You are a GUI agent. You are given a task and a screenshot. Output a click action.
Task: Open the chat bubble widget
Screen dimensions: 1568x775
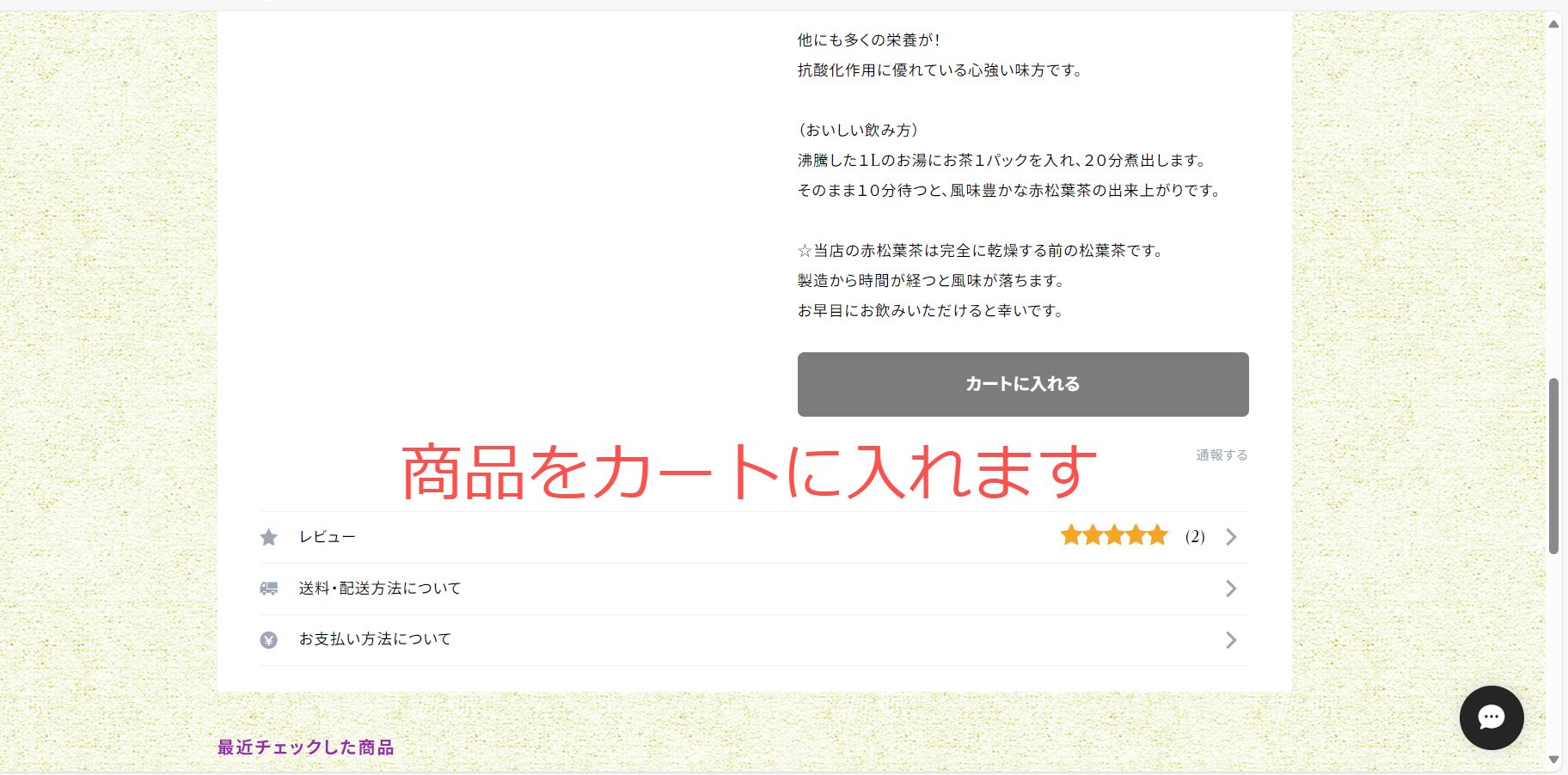tap(1491, 717)
